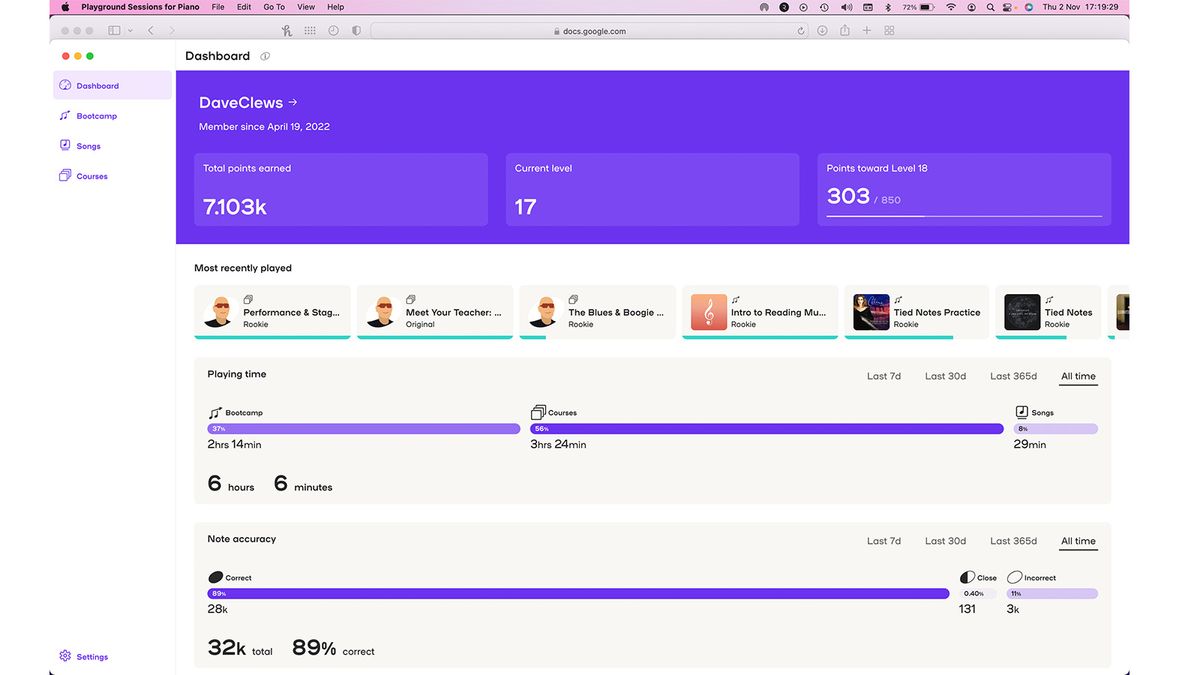The height and width of the screenshot is (675, 1200).
Task: Open the Go To menu
Action: [274, 7]
